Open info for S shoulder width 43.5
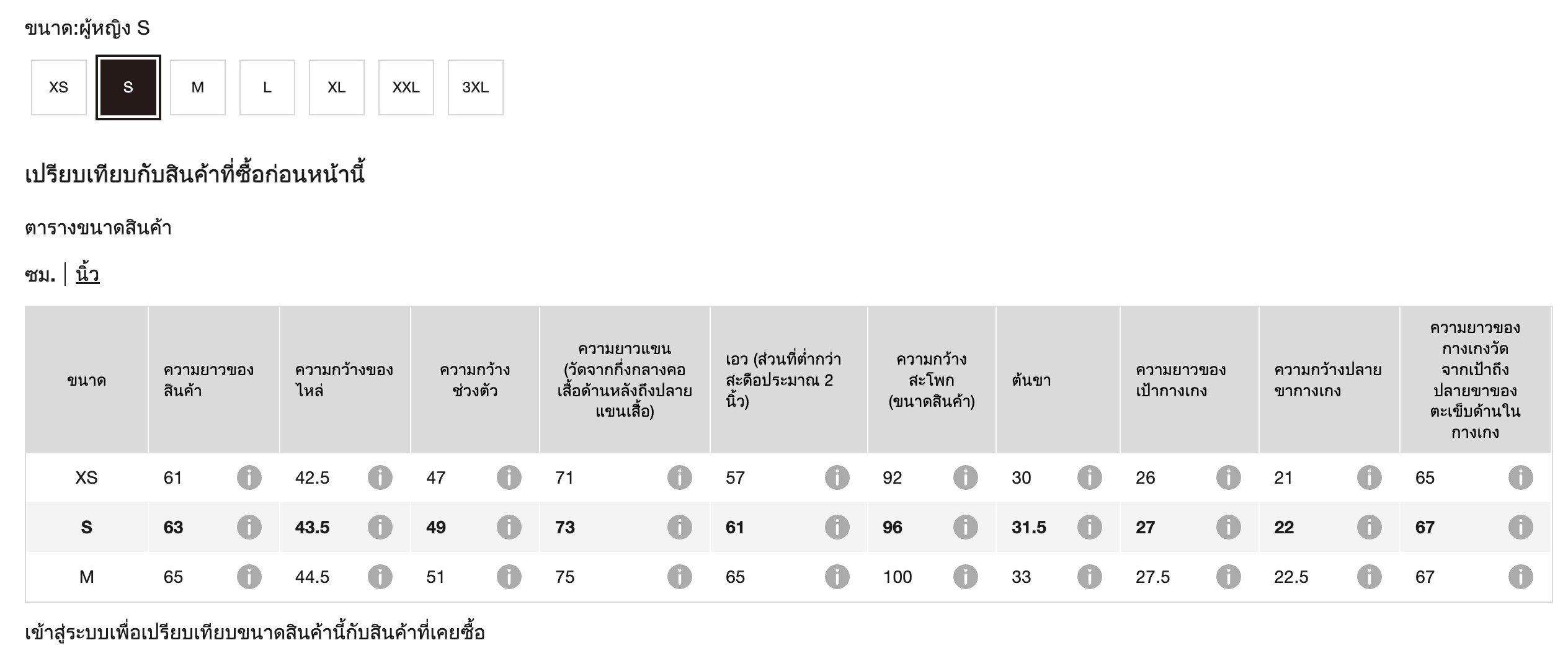Image resolution: width=1568 pixels, height=666 pixels. (380, 527)
